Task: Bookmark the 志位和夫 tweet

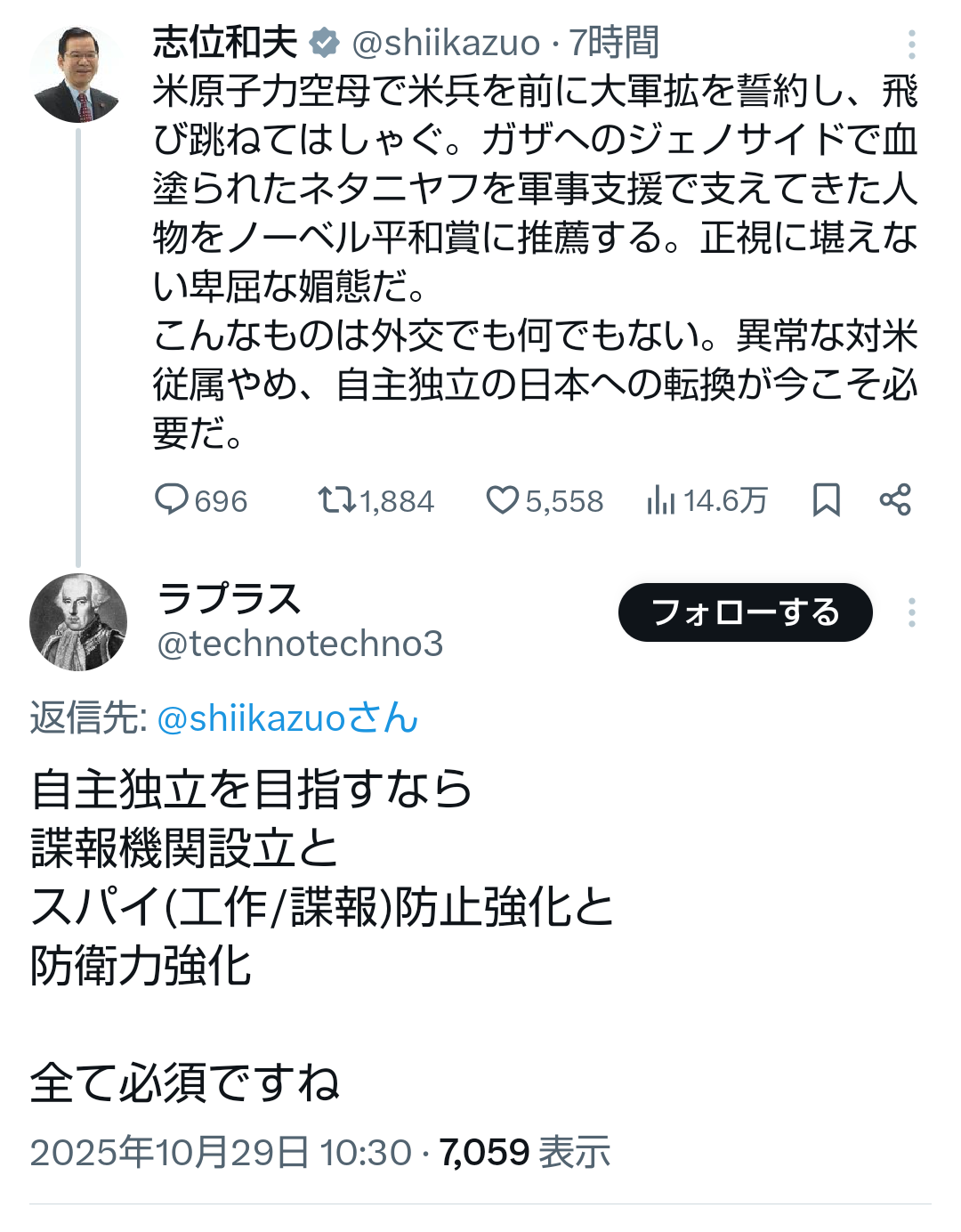Action: pos(826,499)
